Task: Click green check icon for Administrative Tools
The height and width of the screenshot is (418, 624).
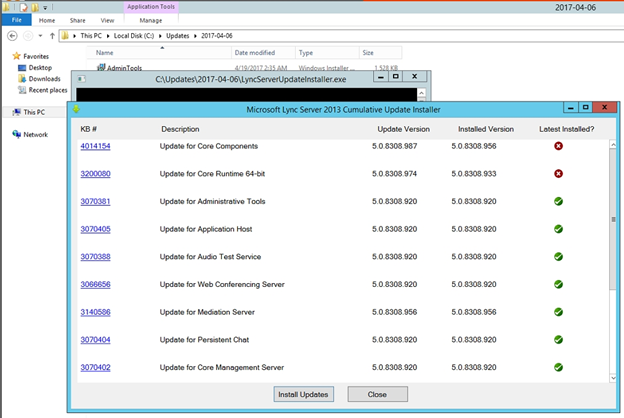Action: (558, 201)
